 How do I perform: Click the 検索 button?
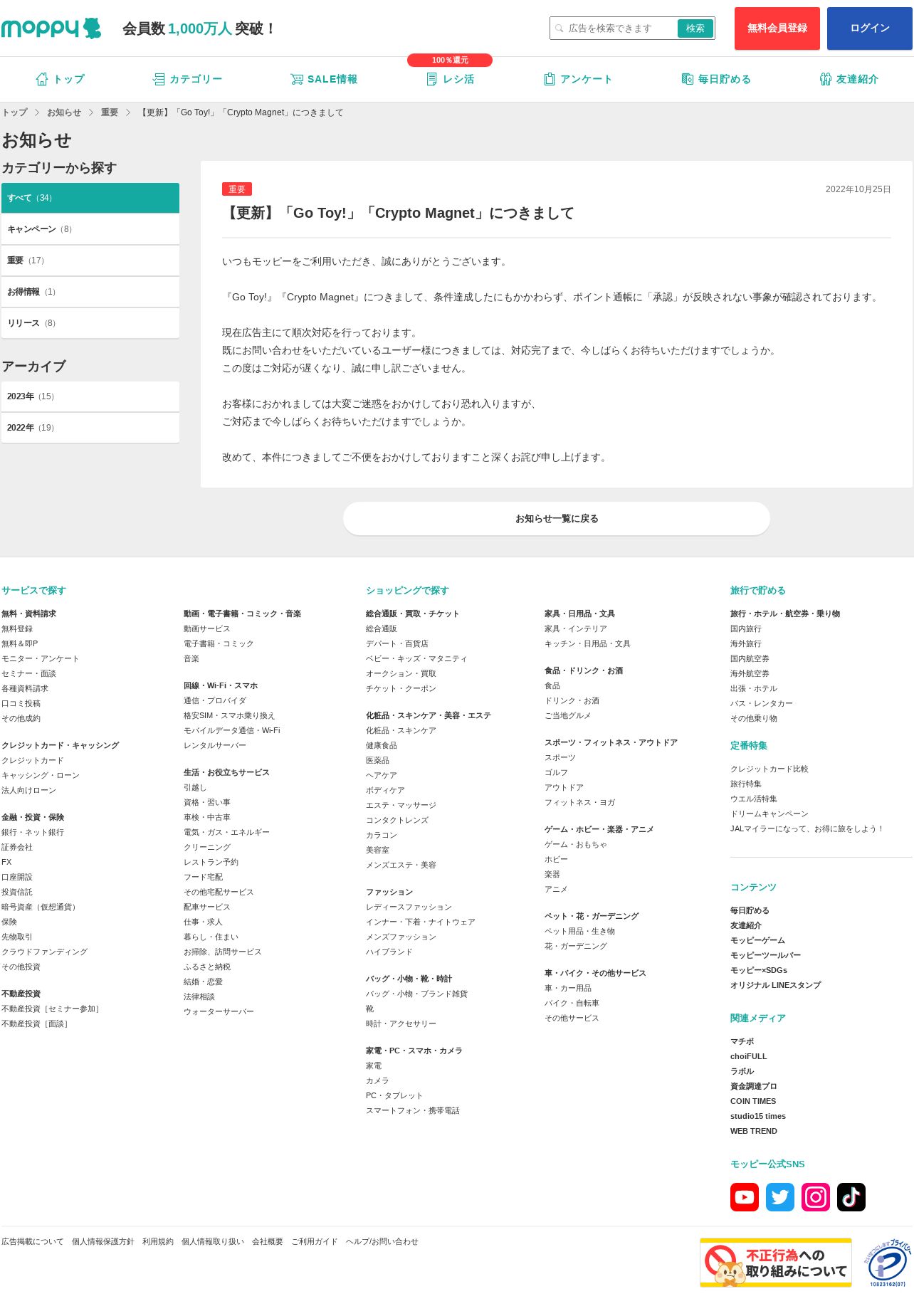pyautogui.click(x=695, y=28)
